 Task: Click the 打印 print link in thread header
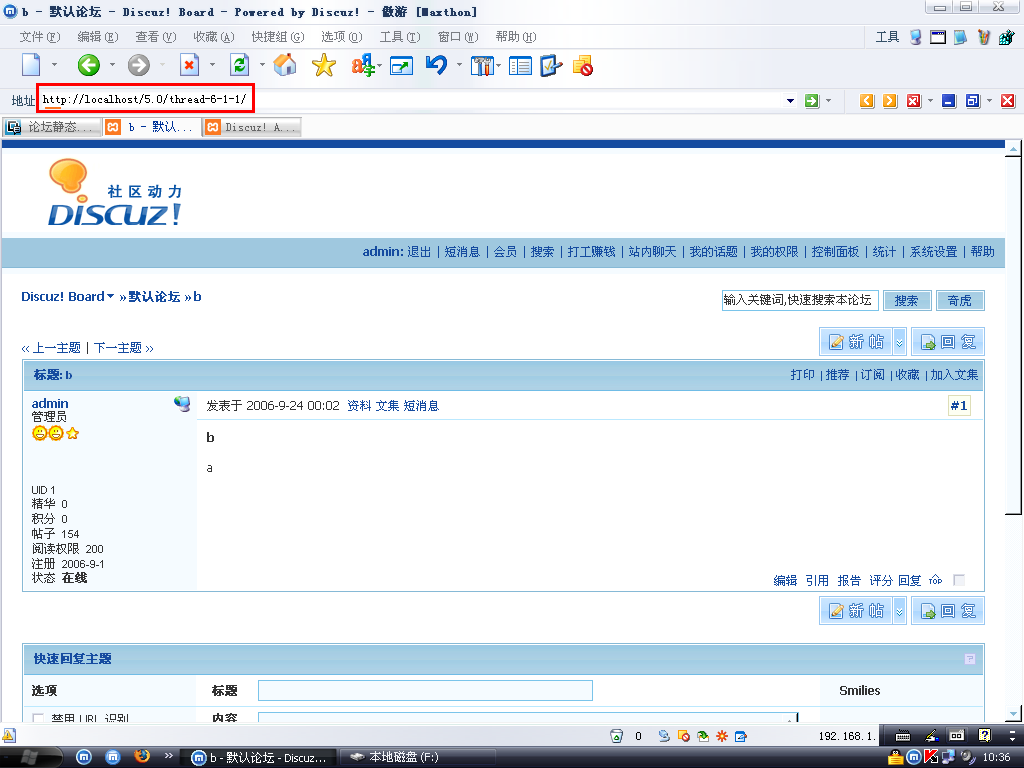click(803, 375)
